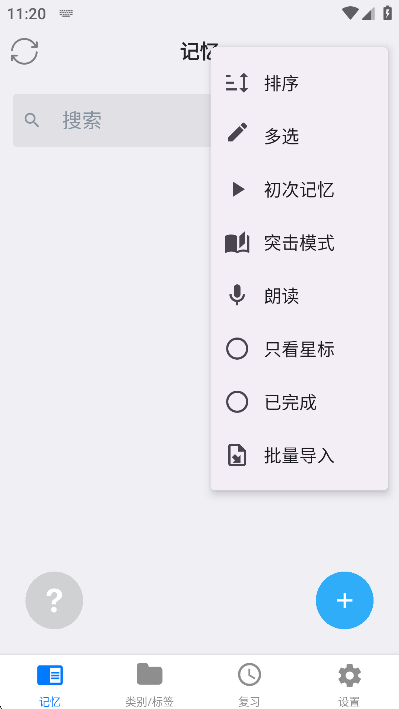Click the sort arrows icon beside 排序
The height and width of the screenshot is (709, 399).
[237, 84]
